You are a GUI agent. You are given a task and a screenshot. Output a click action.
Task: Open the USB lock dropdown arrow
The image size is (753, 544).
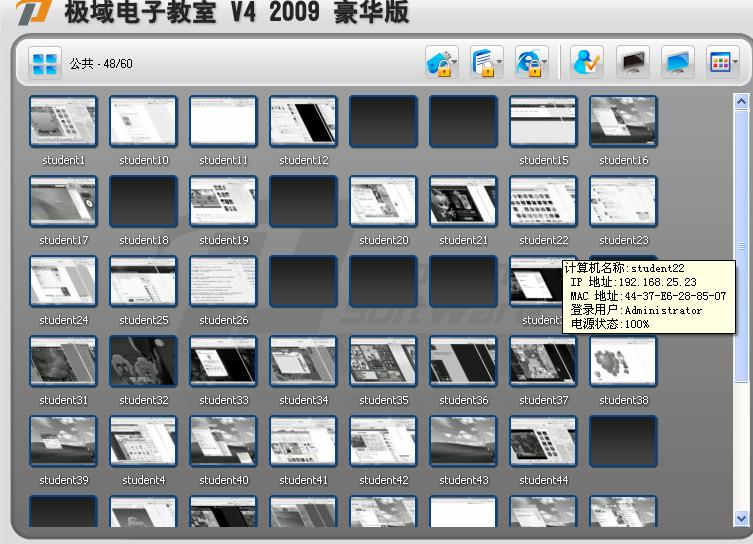pos(454,62)
